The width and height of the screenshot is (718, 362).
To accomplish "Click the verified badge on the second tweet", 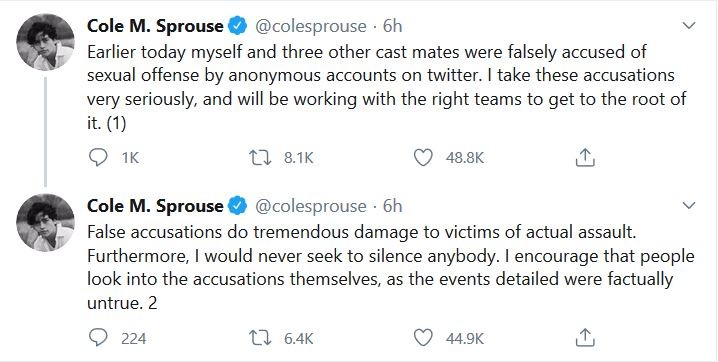I will [238, 206].
